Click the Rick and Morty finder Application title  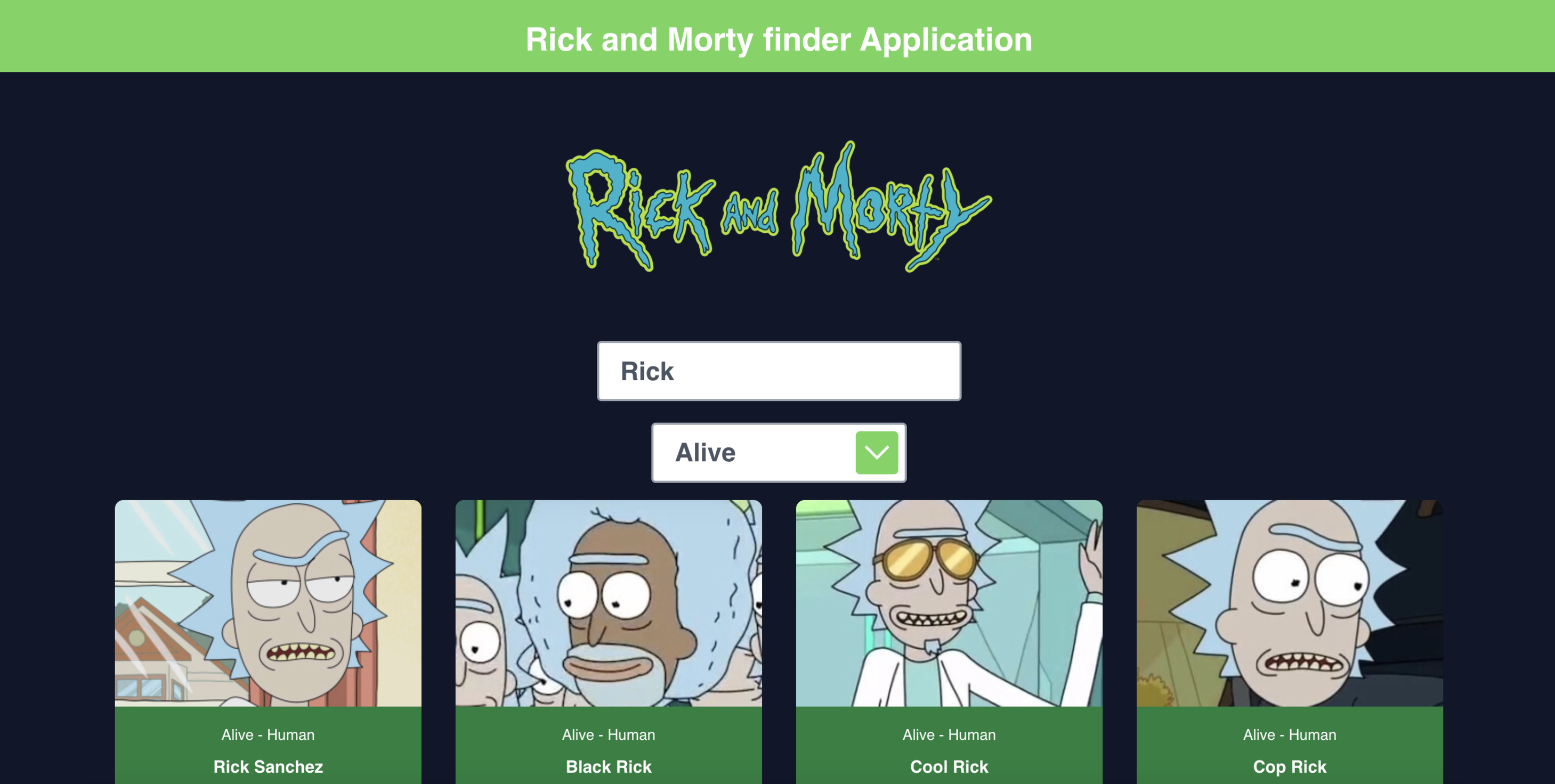[x=779, y=40]
